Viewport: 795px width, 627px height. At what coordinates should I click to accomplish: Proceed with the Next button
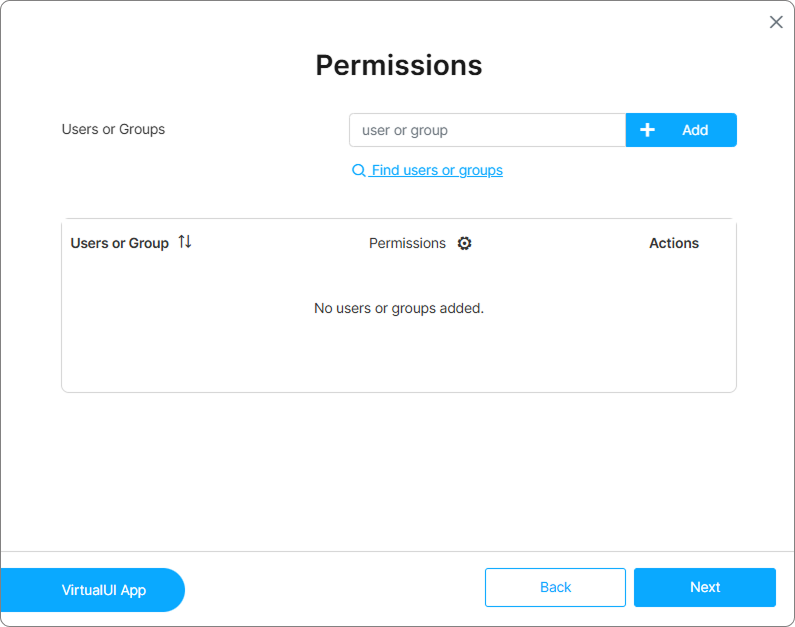click(705, 587)
